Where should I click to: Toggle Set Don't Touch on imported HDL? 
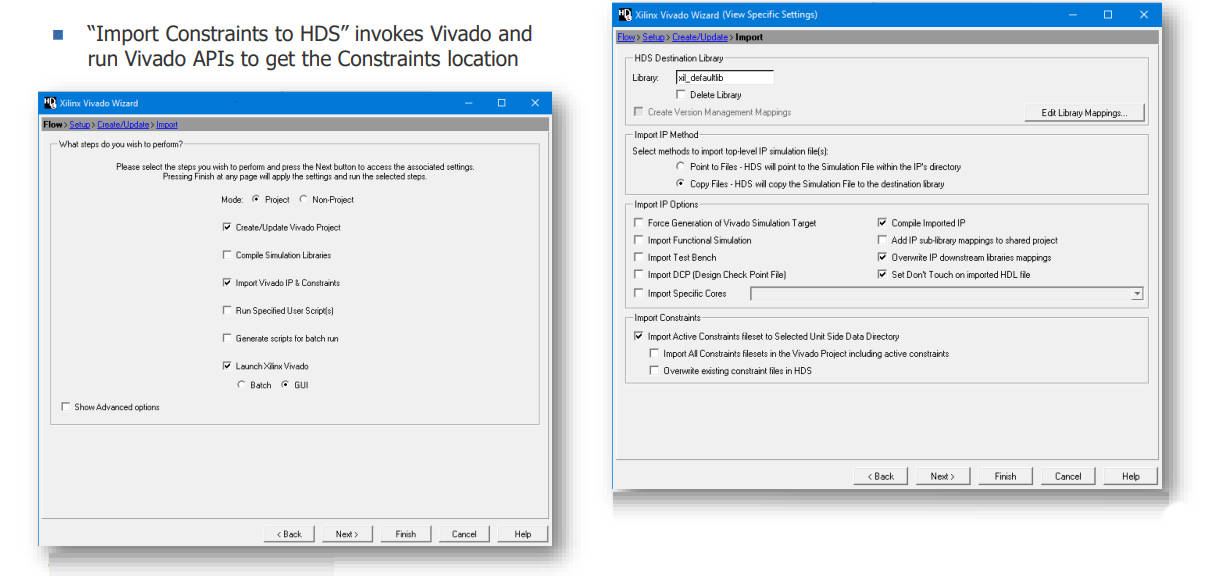(882, 274)
